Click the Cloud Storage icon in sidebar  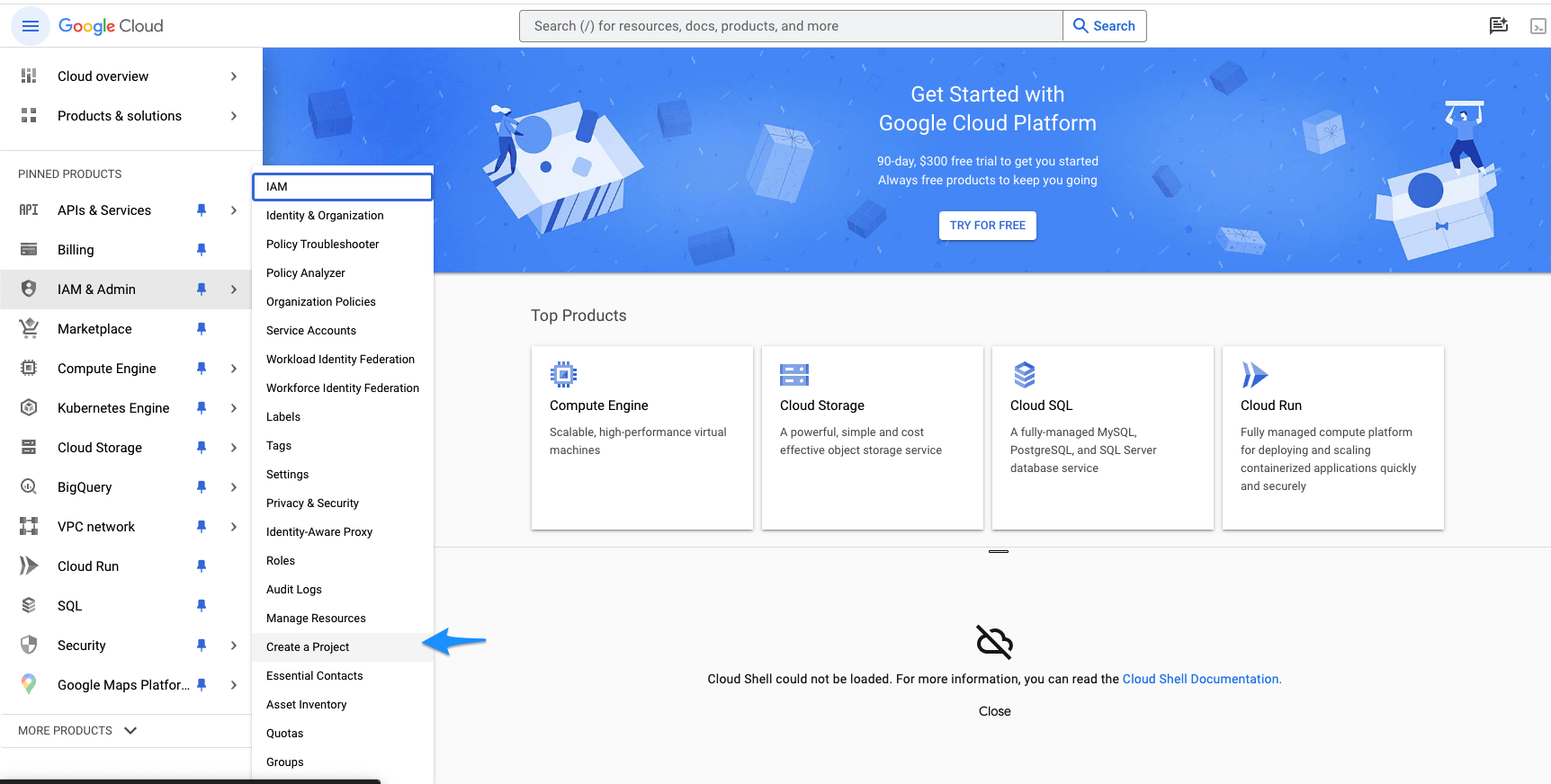29,447
